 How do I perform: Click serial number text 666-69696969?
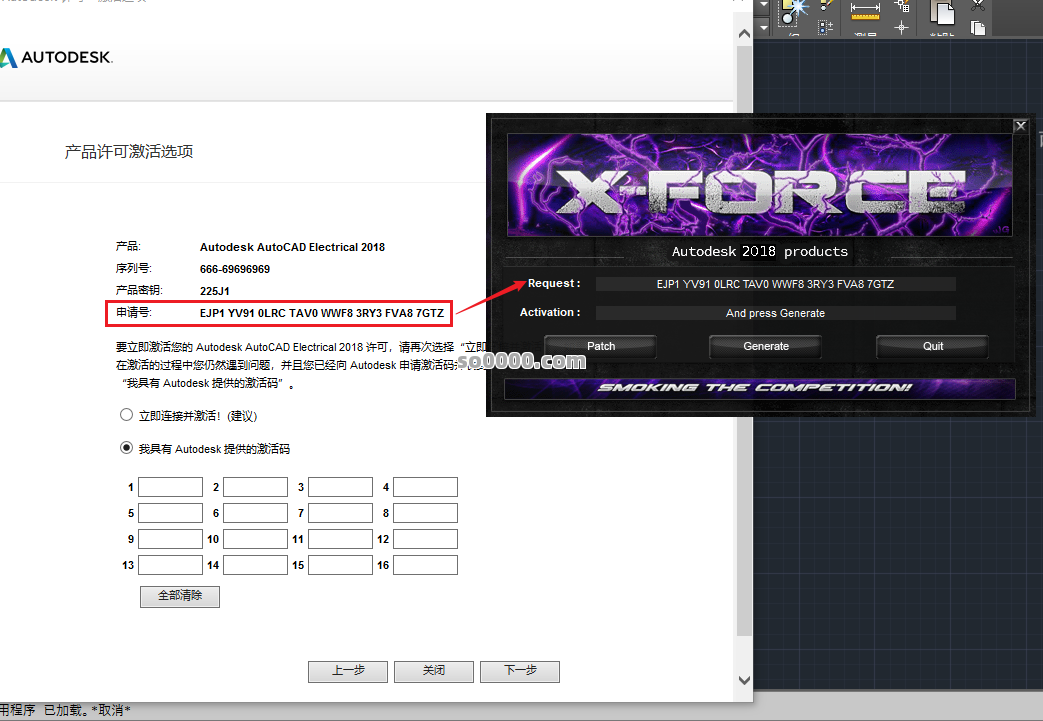pyautogui.click(x=235, y=269)
